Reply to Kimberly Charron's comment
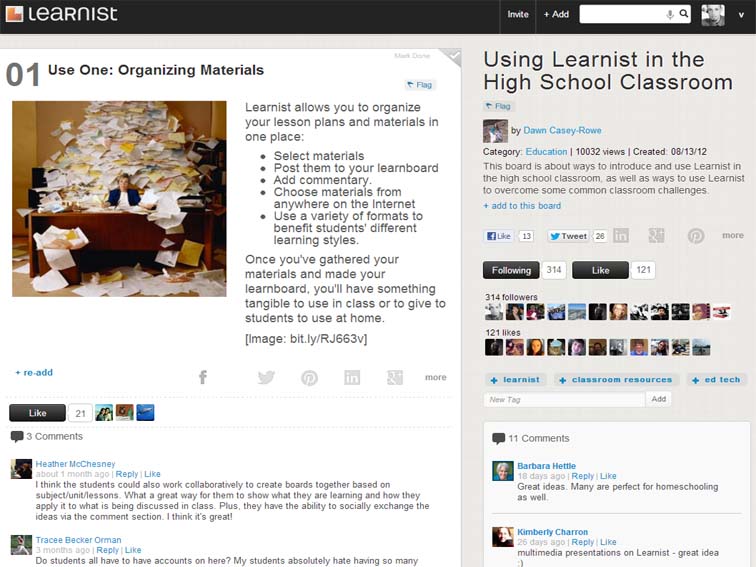Viewport: 756px width, 567px height. coord(582,542)
